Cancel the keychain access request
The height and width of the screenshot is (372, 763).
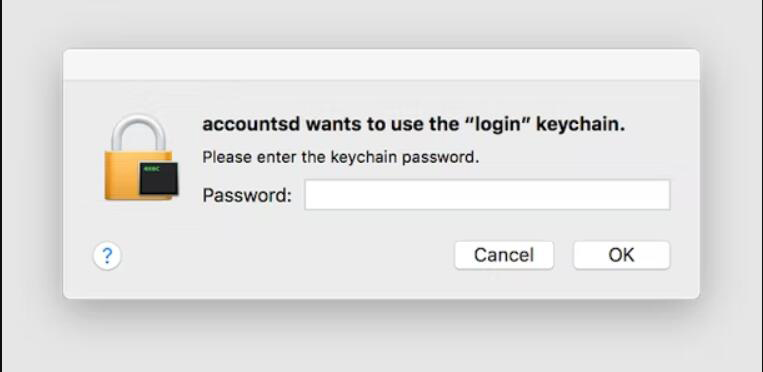pyautogui.click(x=504, y=255)
